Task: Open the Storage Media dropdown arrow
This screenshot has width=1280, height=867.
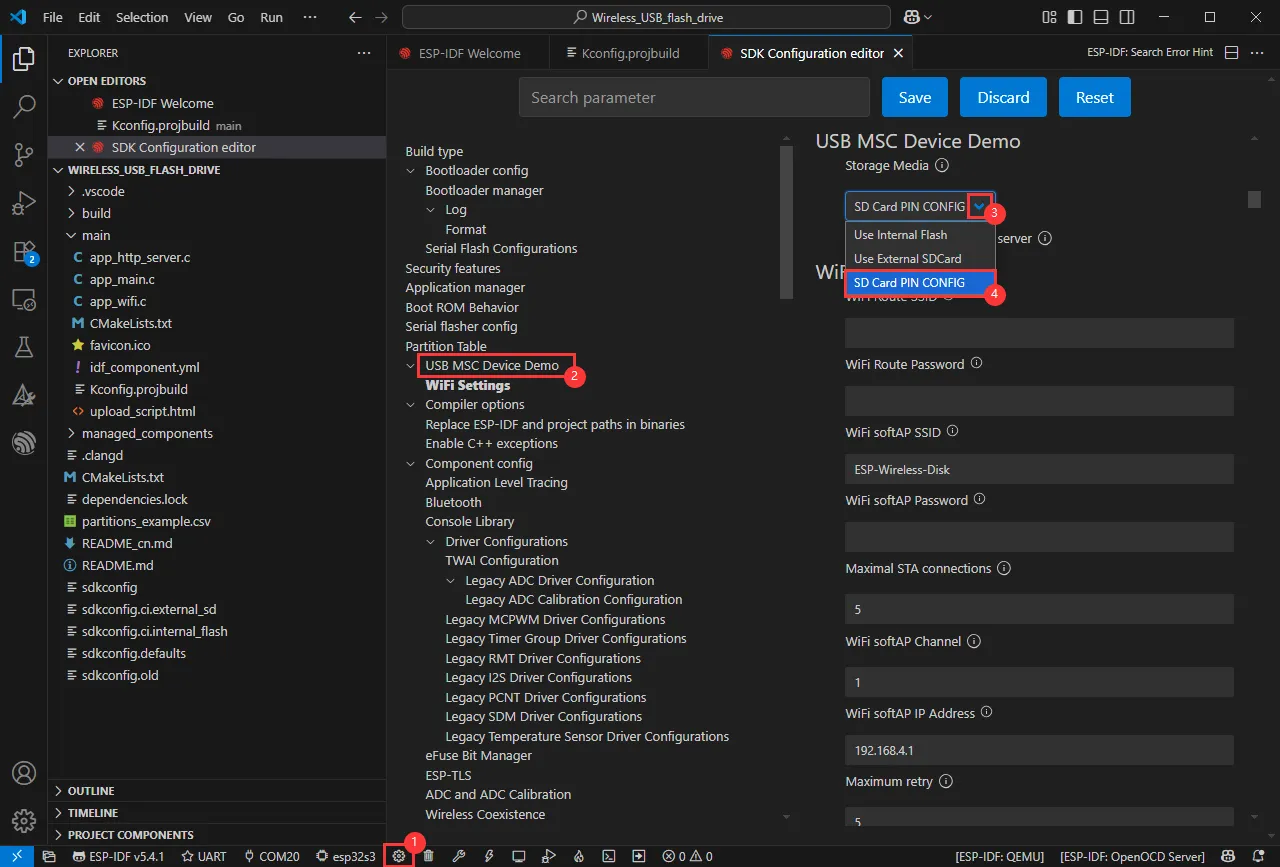Action: pos(979,206)
